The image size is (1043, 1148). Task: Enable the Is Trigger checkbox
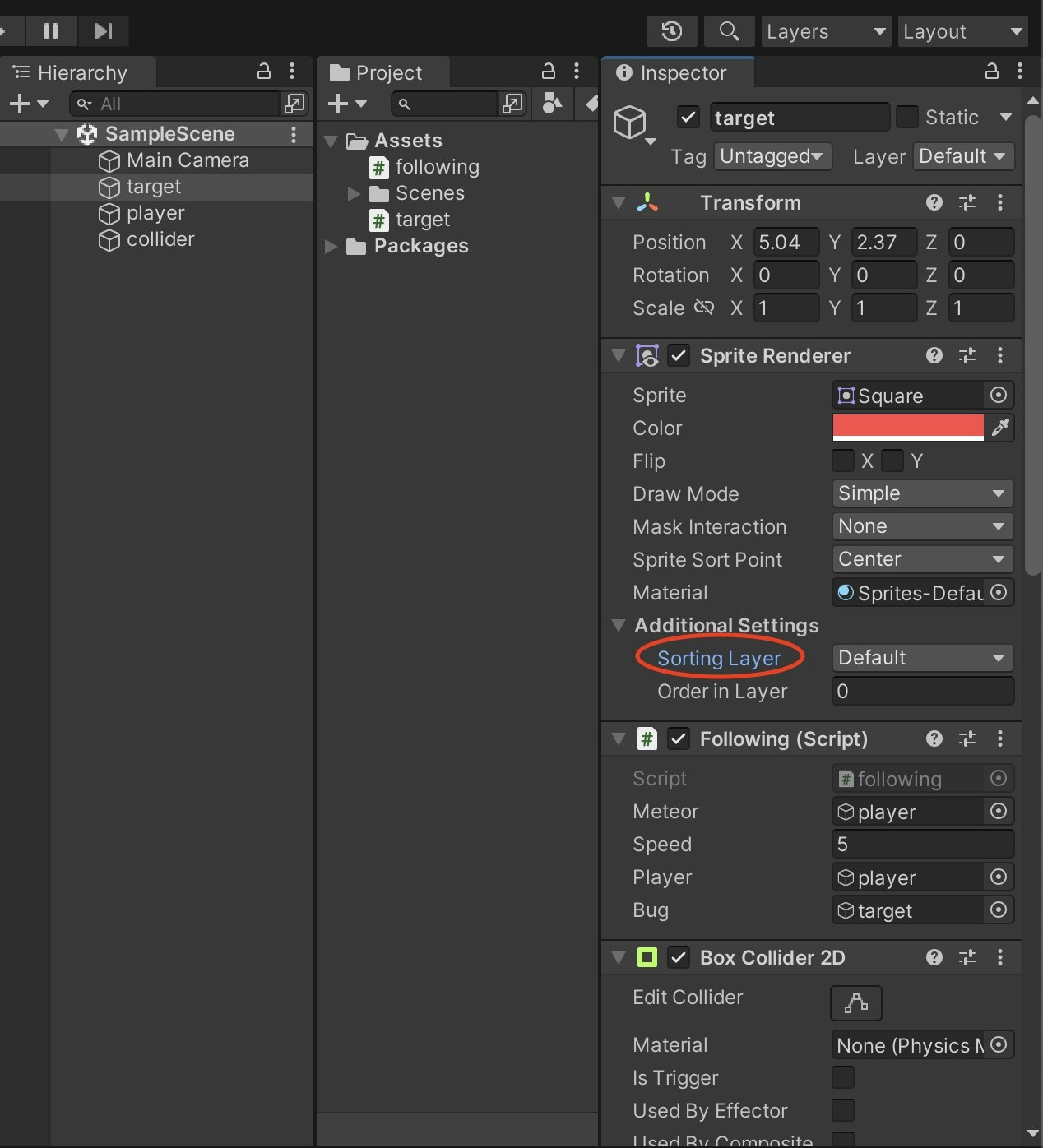point(843,1077)
